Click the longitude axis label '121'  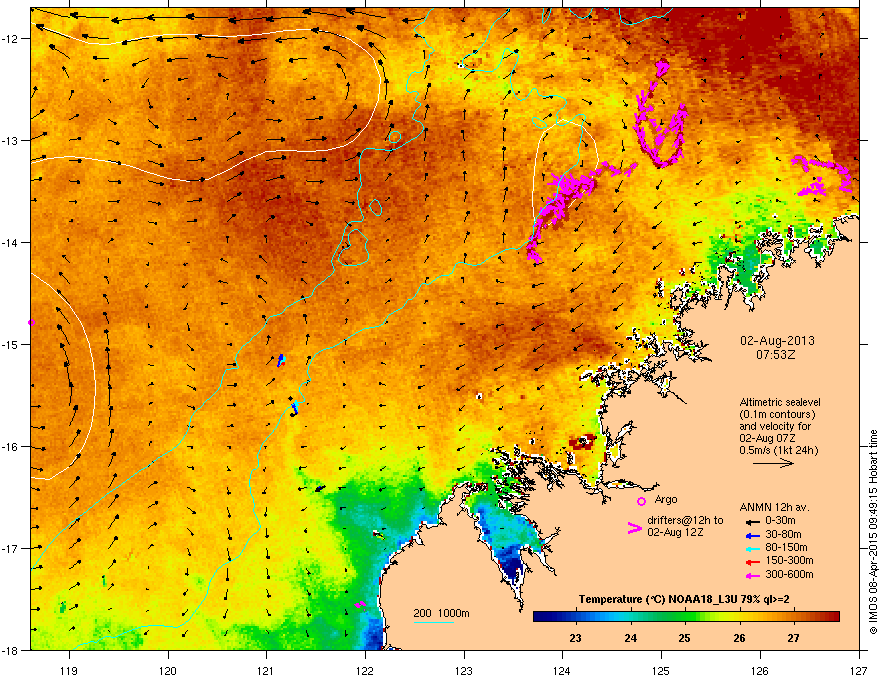(265, 670)
